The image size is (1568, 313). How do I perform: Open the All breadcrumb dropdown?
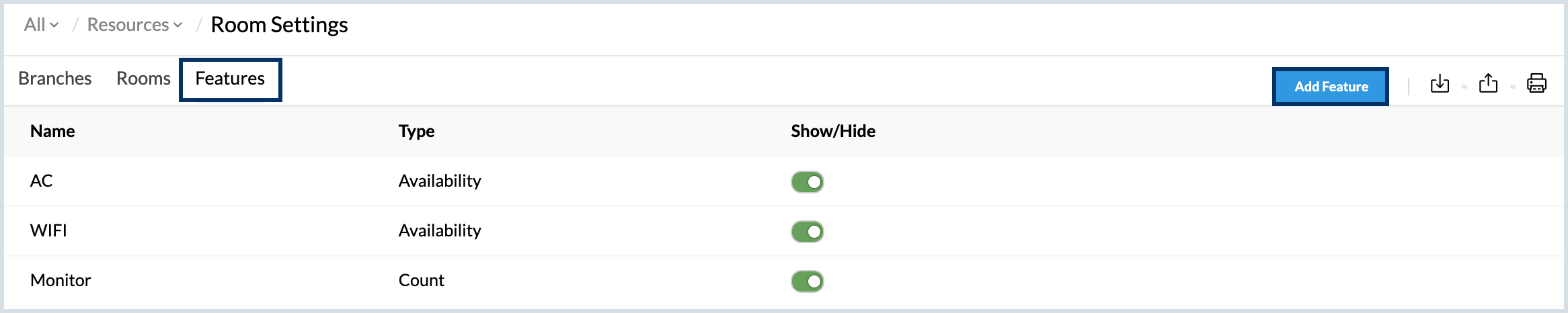point(41,25)
